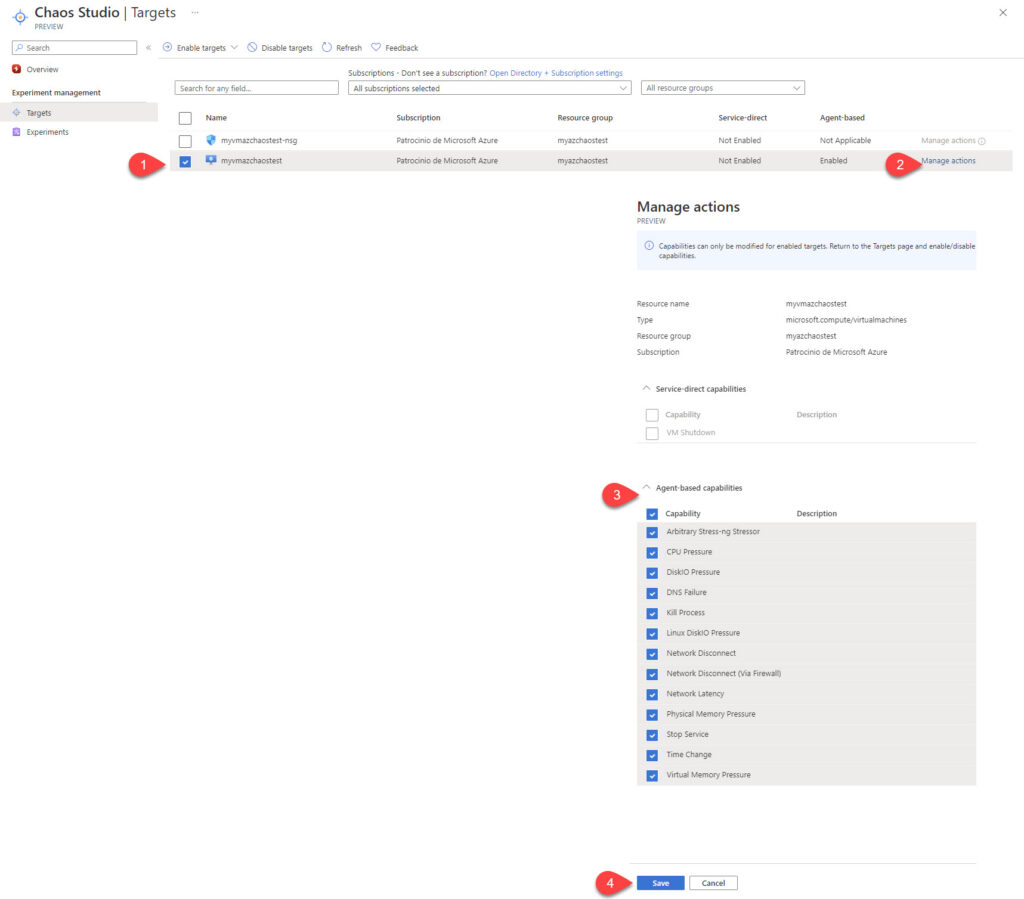Cancel the Manage actions panel

pos(713,883)
